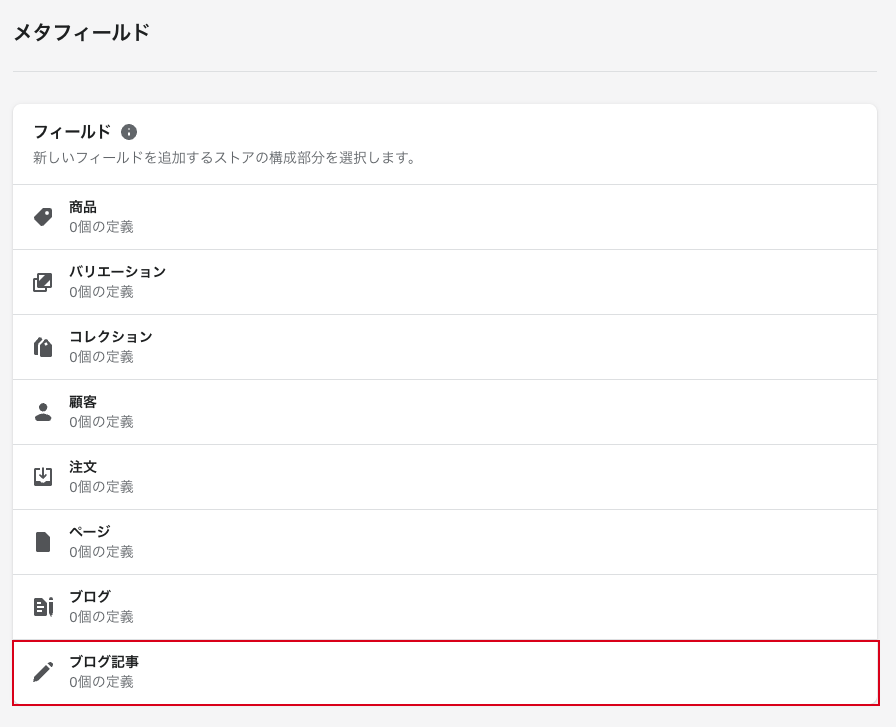Open the 商品 metafield definitions

[x=83, y=207]
